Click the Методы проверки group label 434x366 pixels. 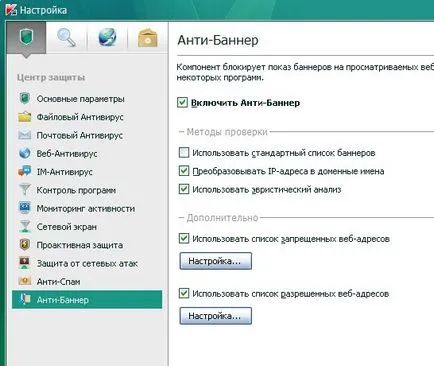(x=227, y=132)
